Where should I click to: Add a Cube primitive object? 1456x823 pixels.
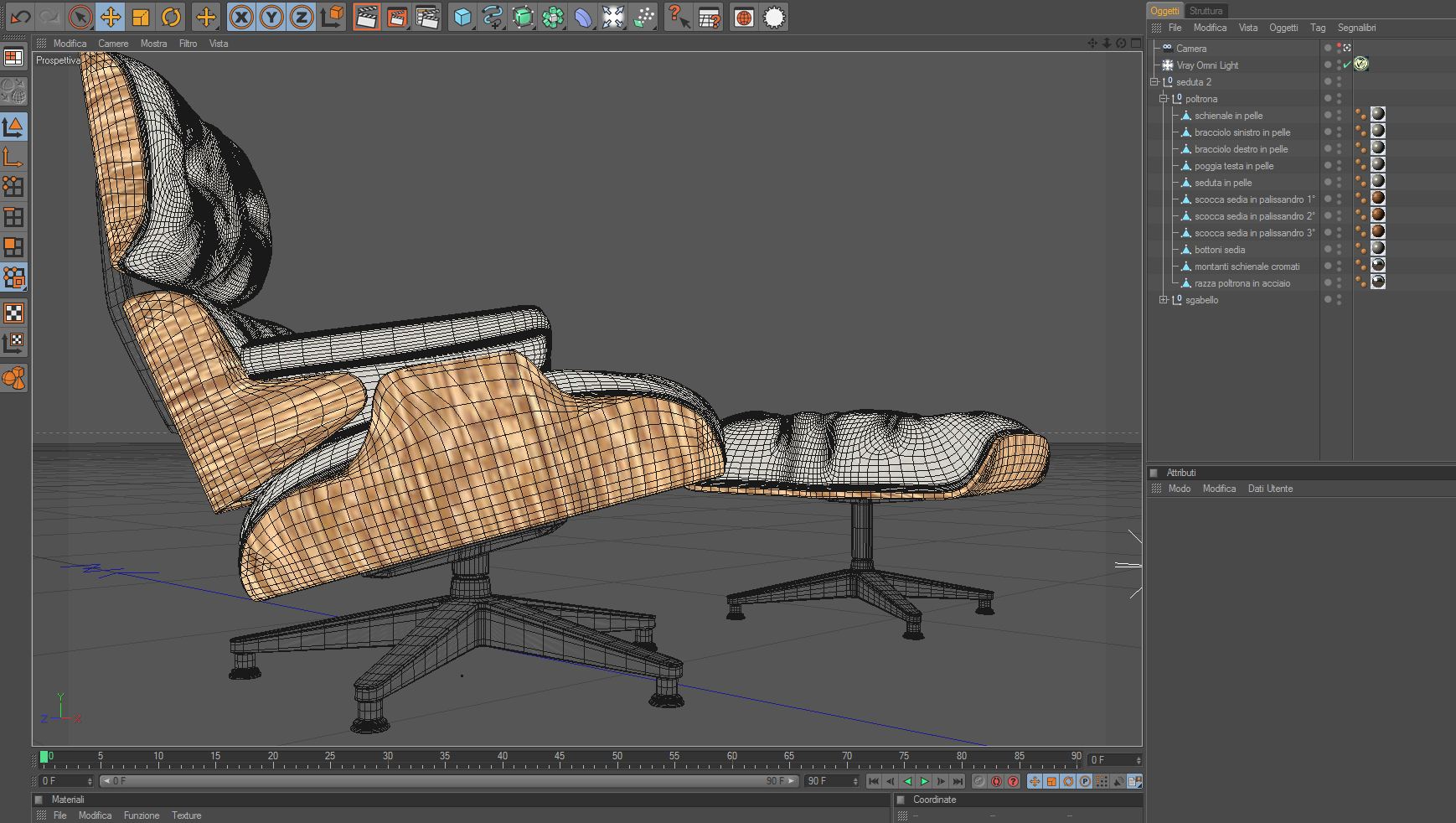[x=462, y=17]
